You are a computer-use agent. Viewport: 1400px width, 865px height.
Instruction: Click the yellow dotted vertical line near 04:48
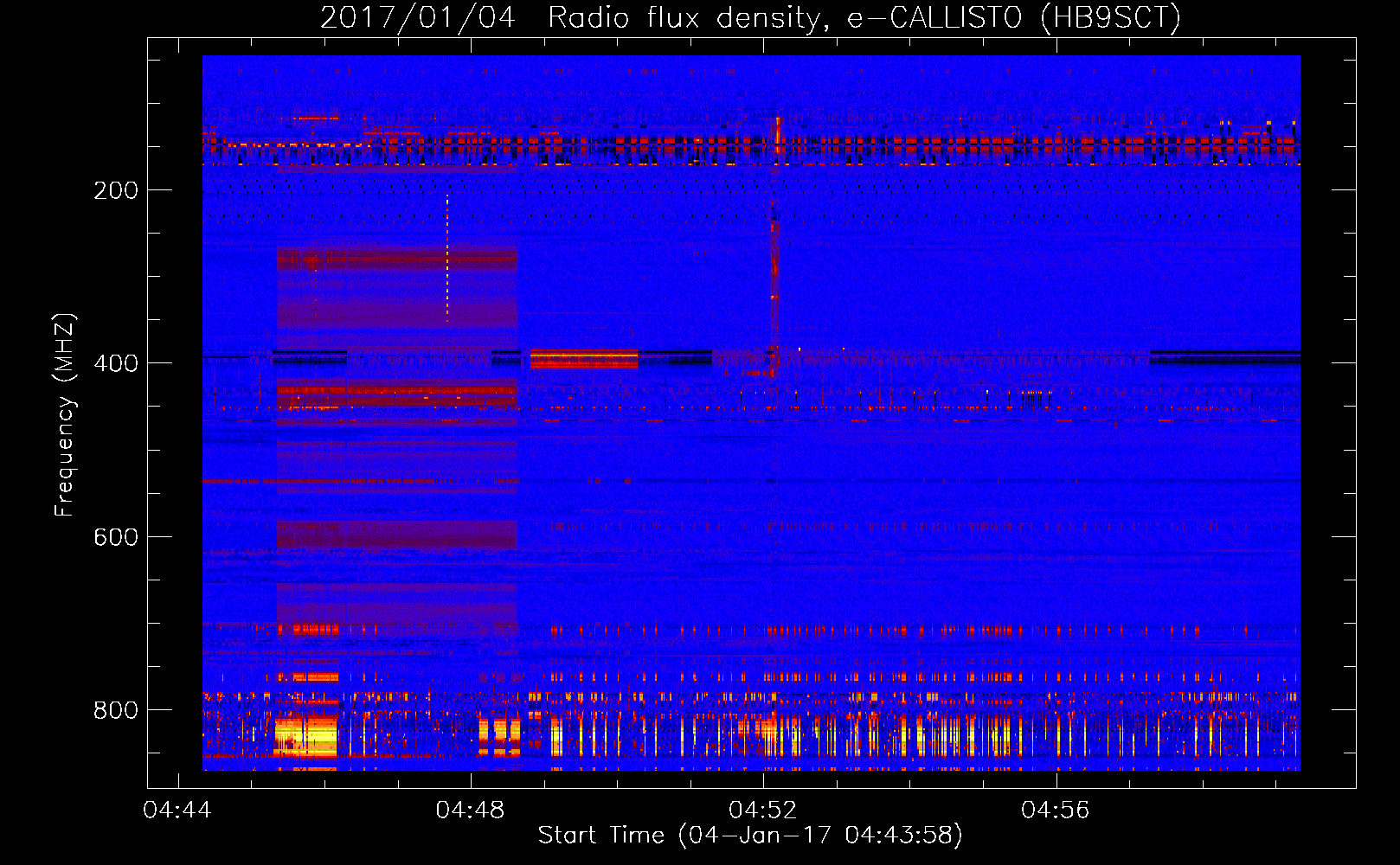click(447, 258)
